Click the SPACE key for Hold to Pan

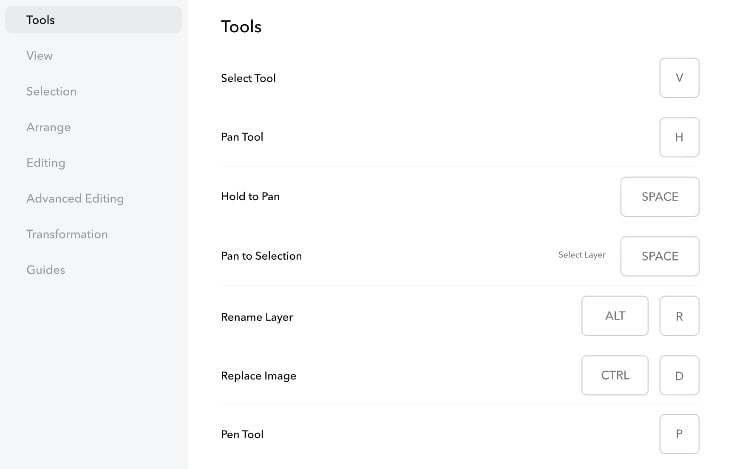coord(659,197)
